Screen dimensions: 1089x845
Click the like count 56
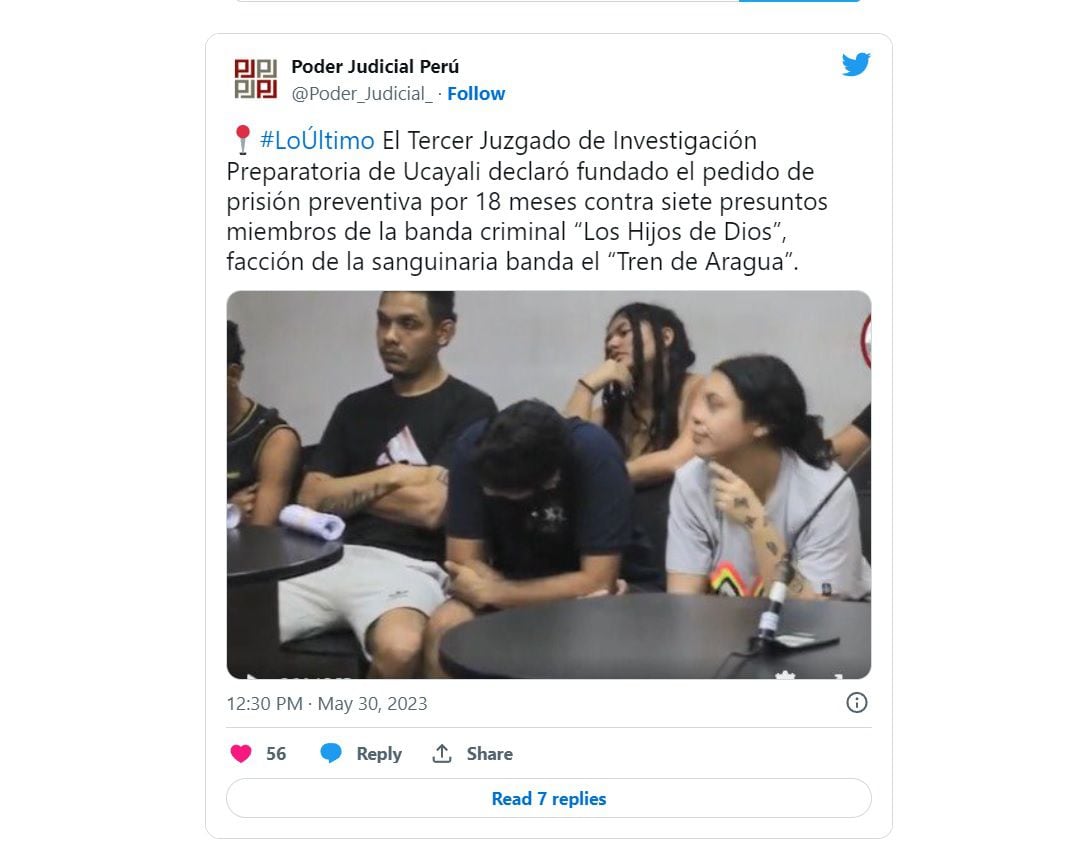click(x=276, y=753)
